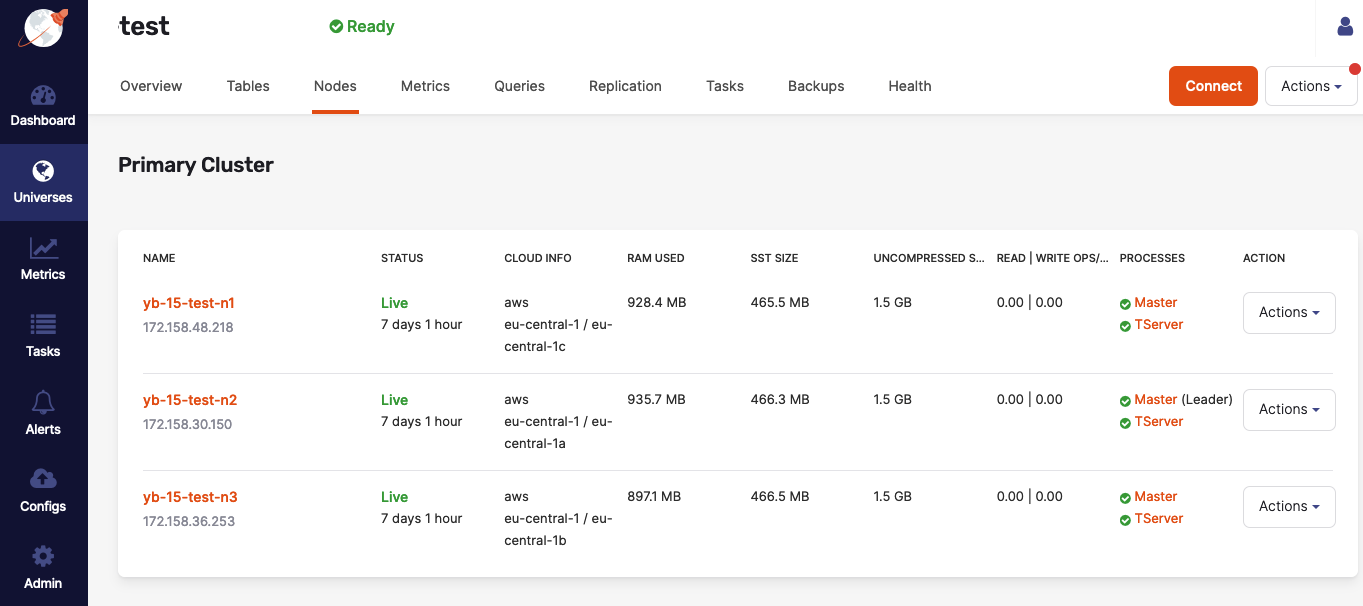Click the Ready status indicator
The image size is (1363, 606).
pyautogui.click(x=361, y=27)
